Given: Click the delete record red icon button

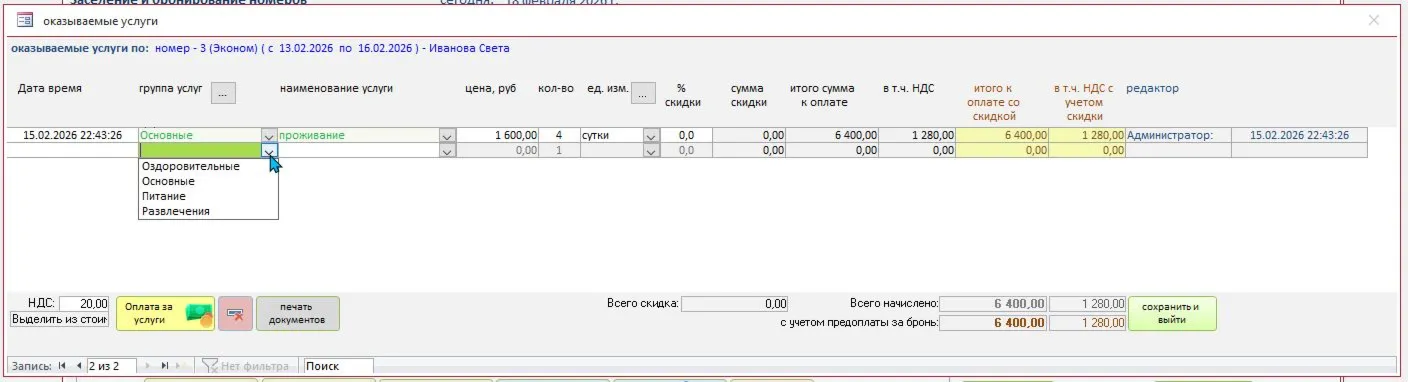Looking at the screenshot, I should pos(235,313).
